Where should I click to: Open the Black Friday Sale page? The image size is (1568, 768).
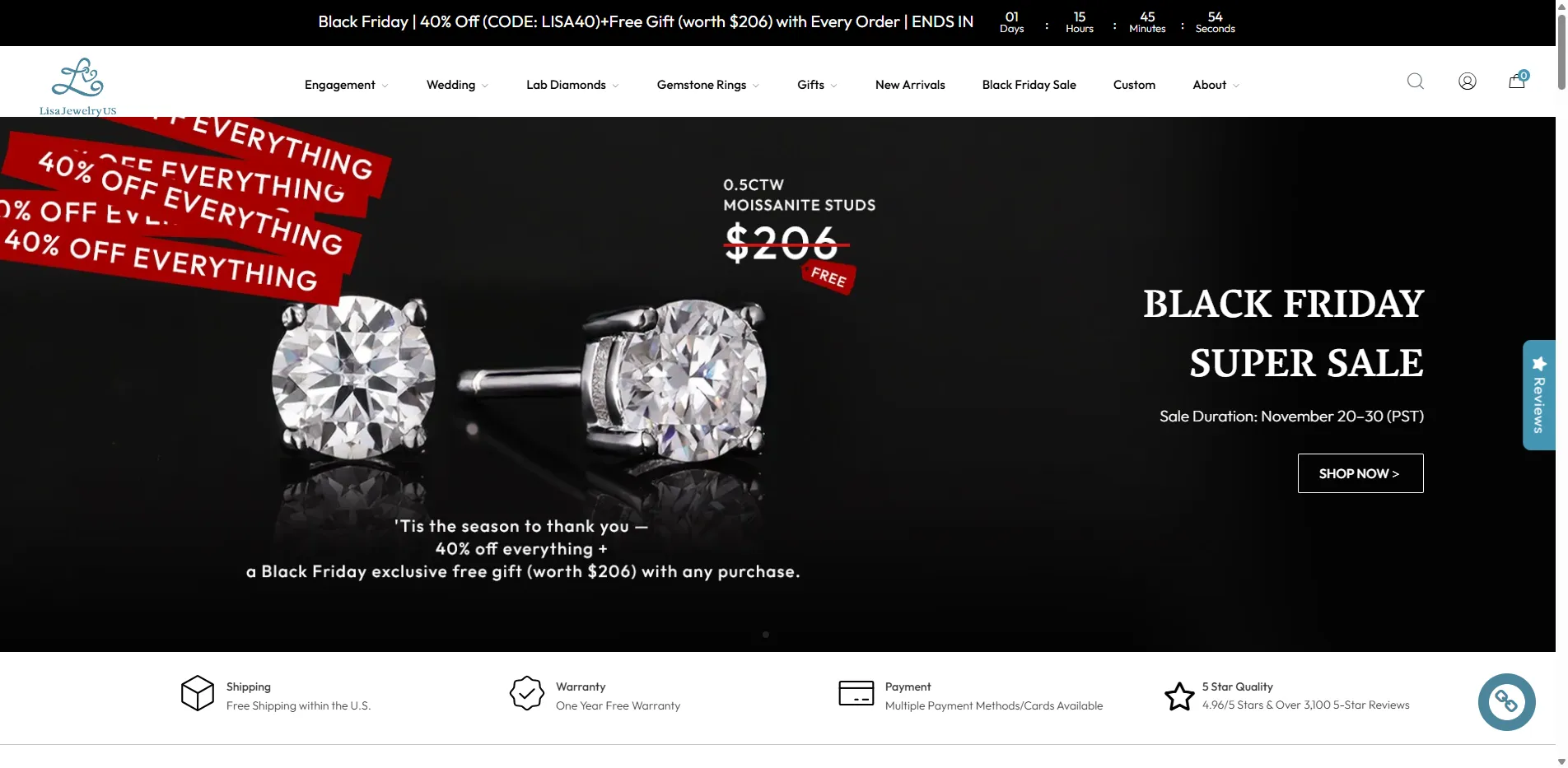1029,84
